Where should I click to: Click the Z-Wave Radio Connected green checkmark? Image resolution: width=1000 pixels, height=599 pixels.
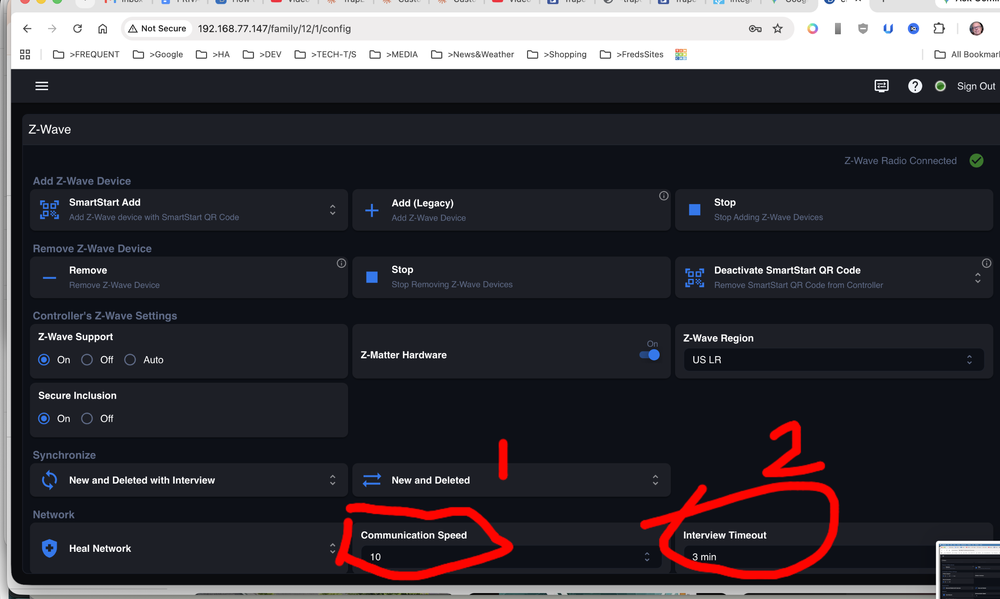click(976, 161)
